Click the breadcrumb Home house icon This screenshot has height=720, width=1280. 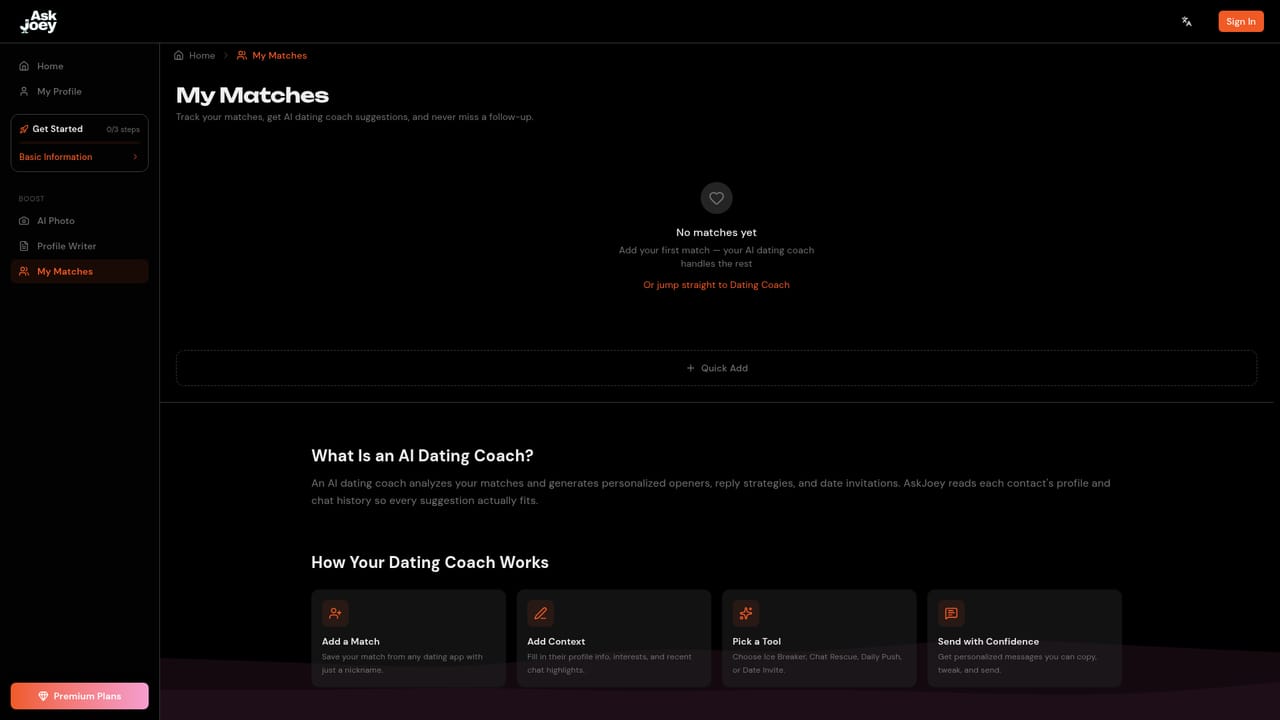click(179, 55)
